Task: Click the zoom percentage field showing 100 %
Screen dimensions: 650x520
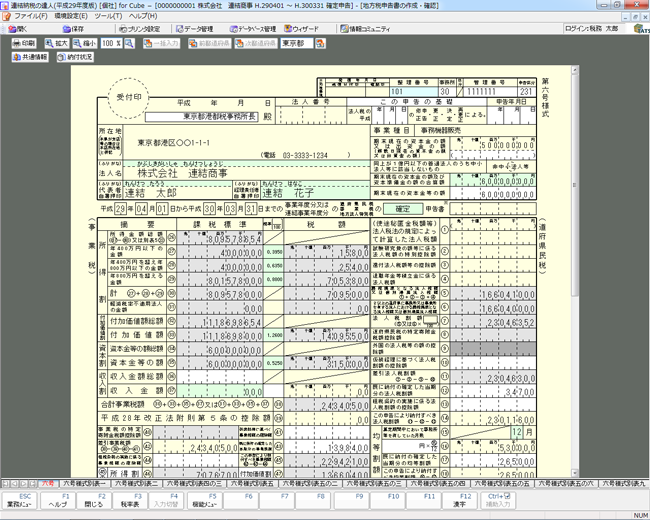Action: click(111, 43)
